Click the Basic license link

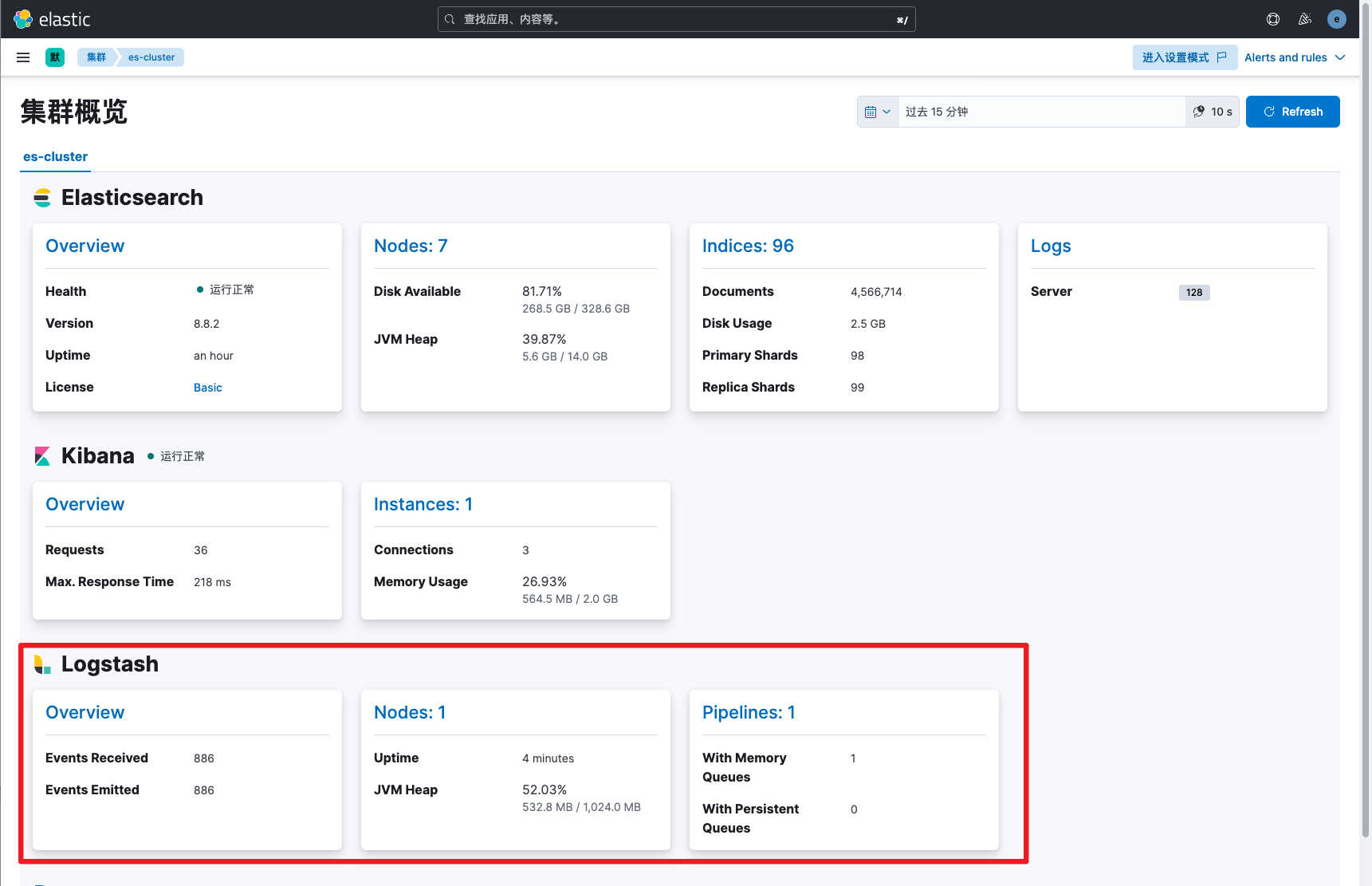pyautogui.click(x=208, y=388)
